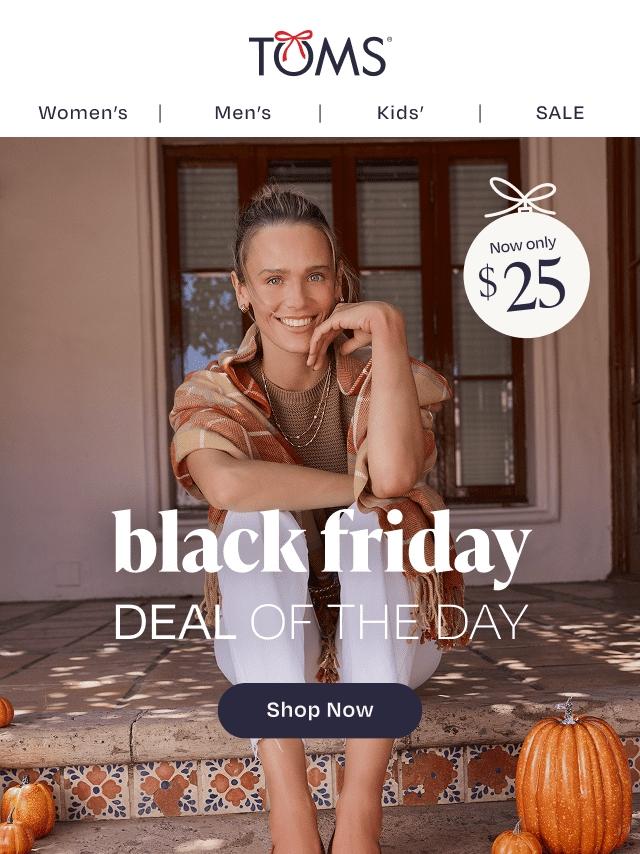Viewport: 640px width, 854px height.
Task: Click the red bow on the TOMS logo
Action: click(294, 42)
